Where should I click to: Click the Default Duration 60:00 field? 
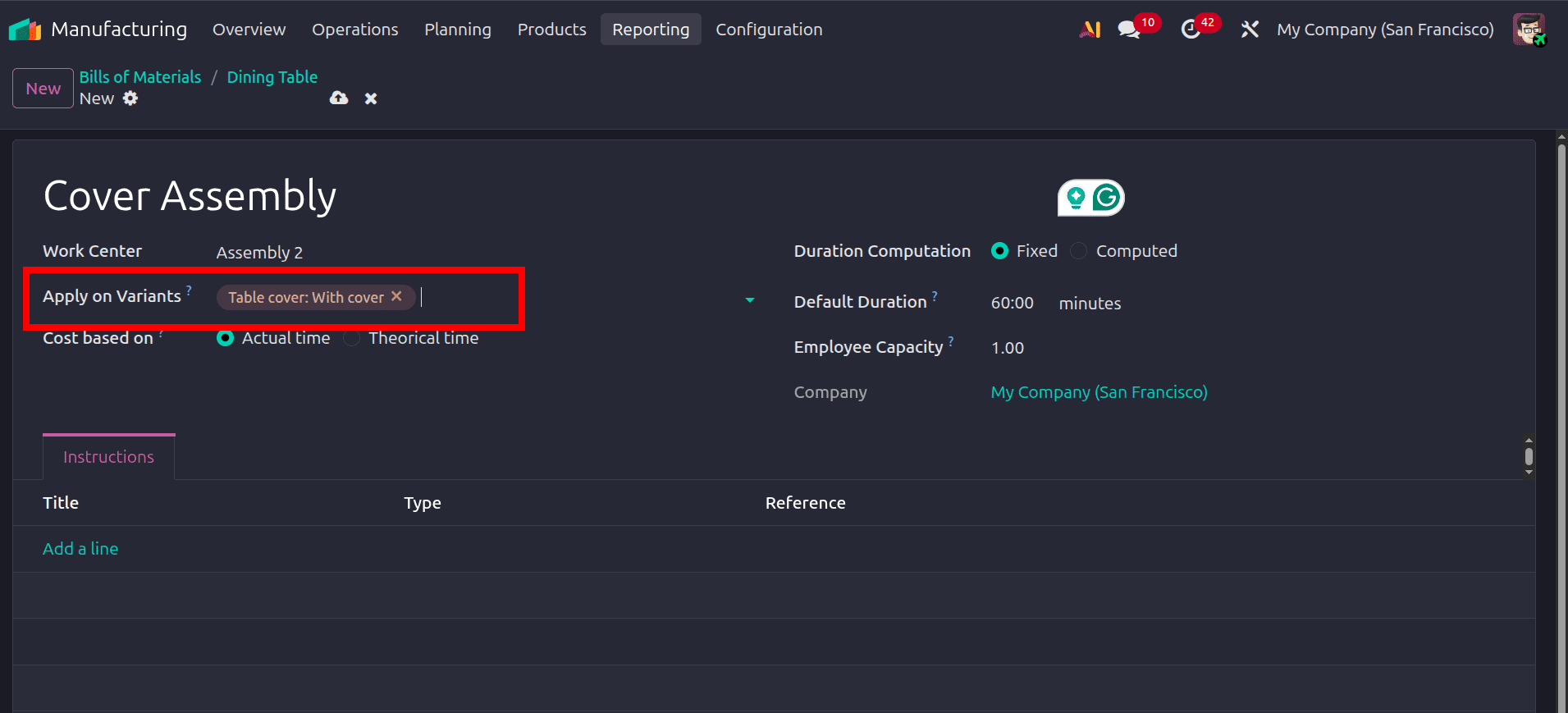point(1013,303)
